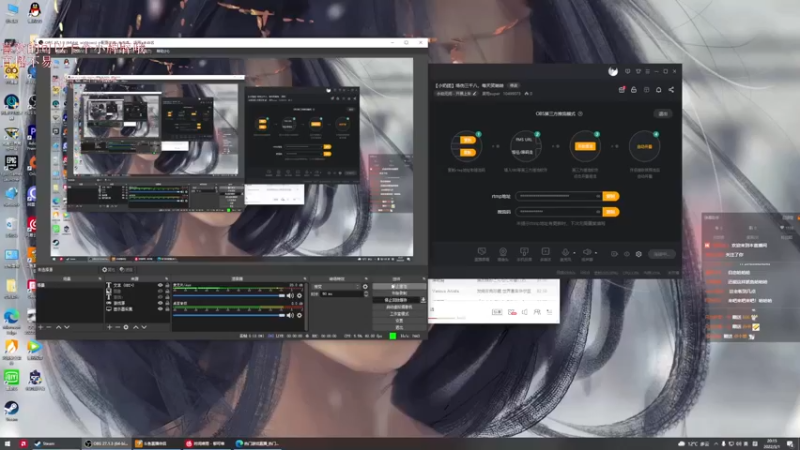Adjust desktop audio volume slider
Screen dimensions: 800x450
coord(229,315)
